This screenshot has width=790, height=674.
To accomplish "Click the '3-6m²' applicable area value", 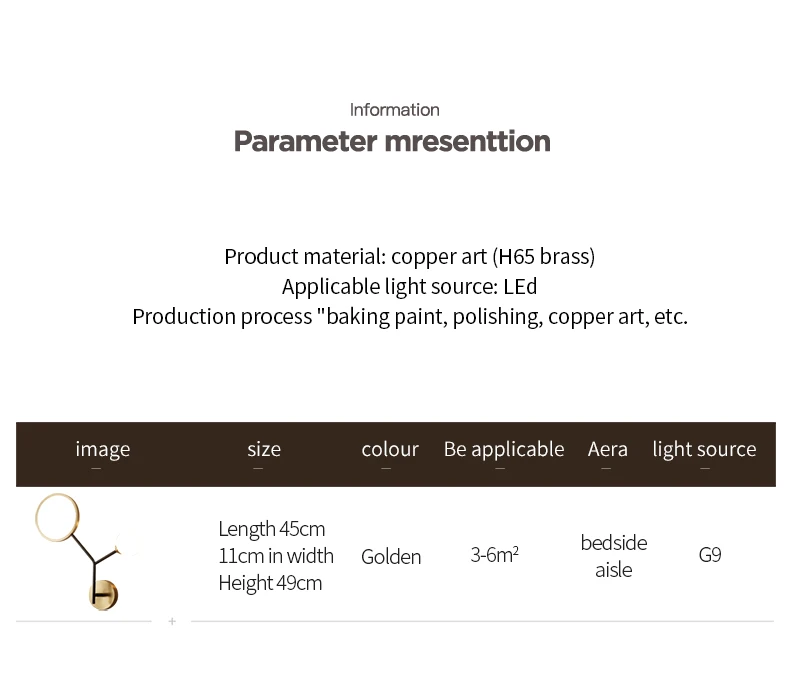I will coord(494,555).
